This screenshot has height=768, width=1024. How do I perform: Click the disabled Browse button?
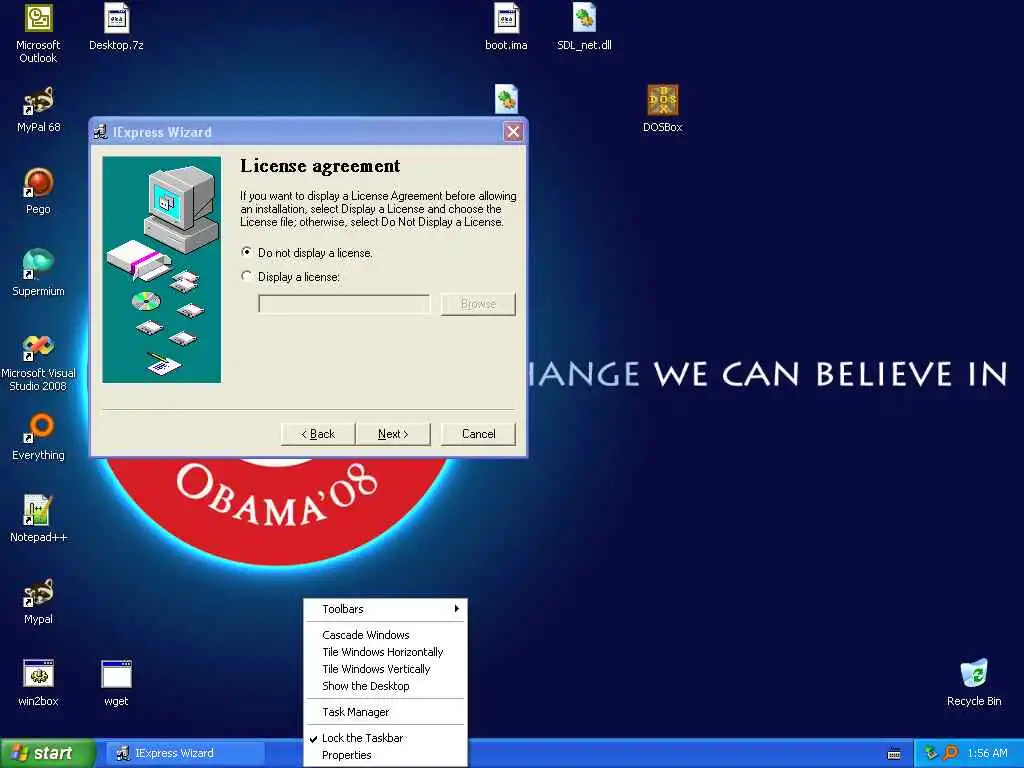coord(478,304)
